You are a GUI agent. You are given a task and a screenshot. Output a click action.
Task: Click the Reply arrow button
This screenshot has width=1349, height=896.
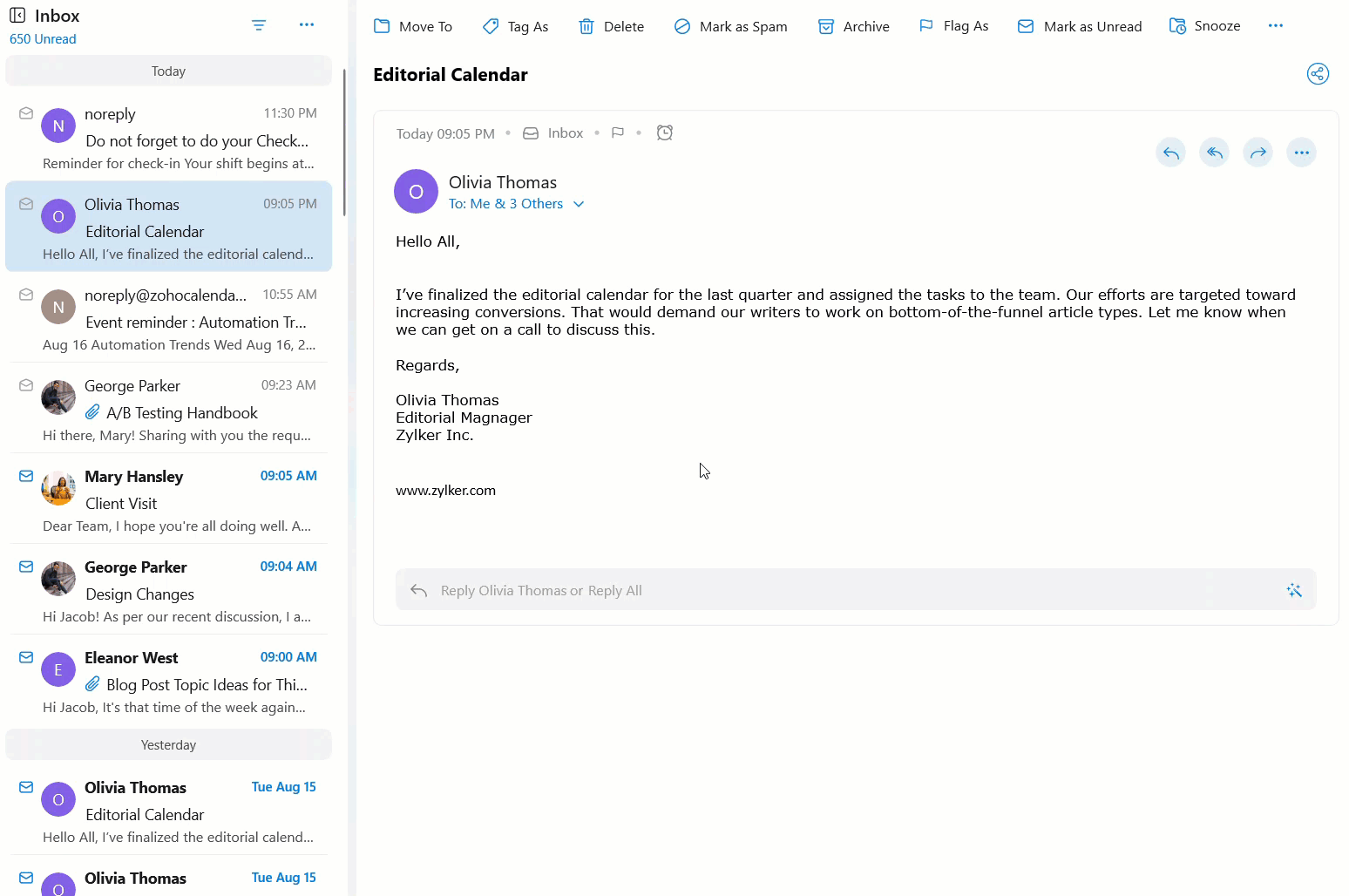coord(1171,153)
